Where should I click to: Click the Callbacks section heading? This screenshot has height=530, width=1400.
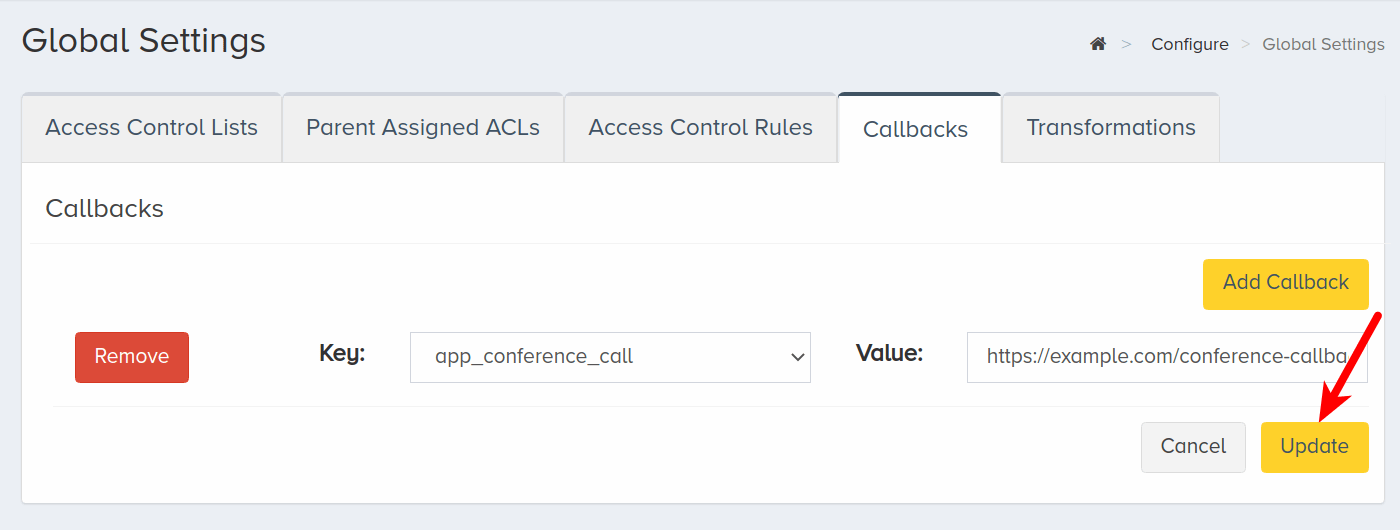pos(104,209)
